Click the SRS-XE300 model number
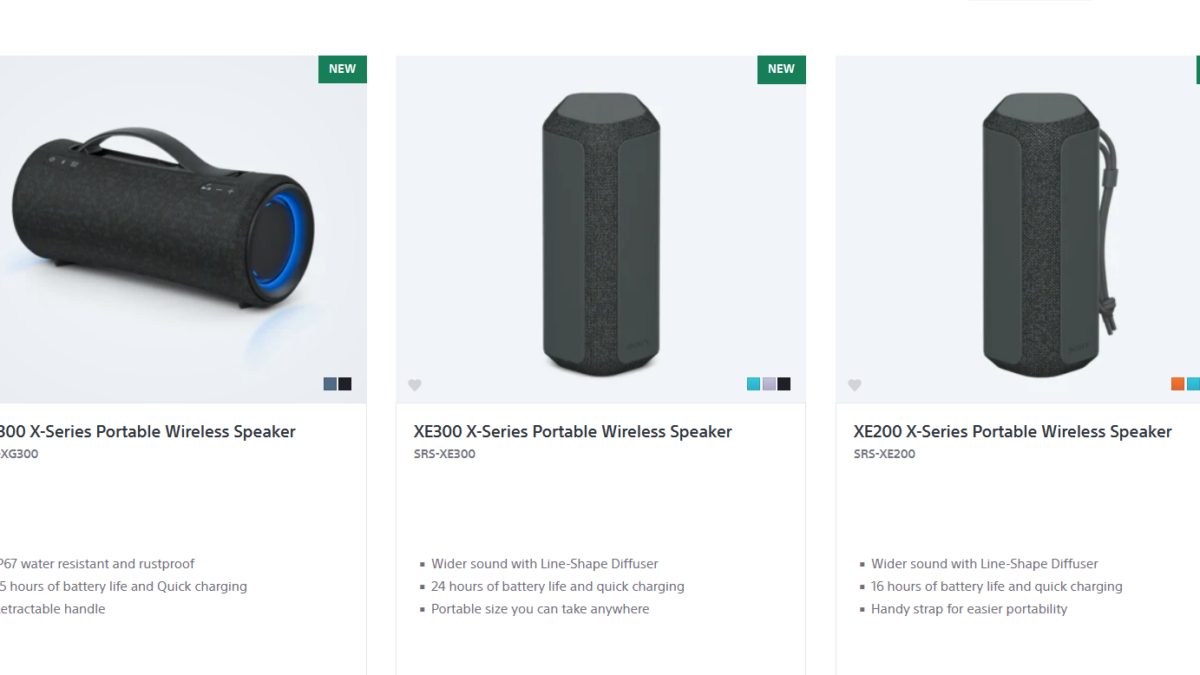Screen dimensions: 1200x675 click(x=444, y=454)
